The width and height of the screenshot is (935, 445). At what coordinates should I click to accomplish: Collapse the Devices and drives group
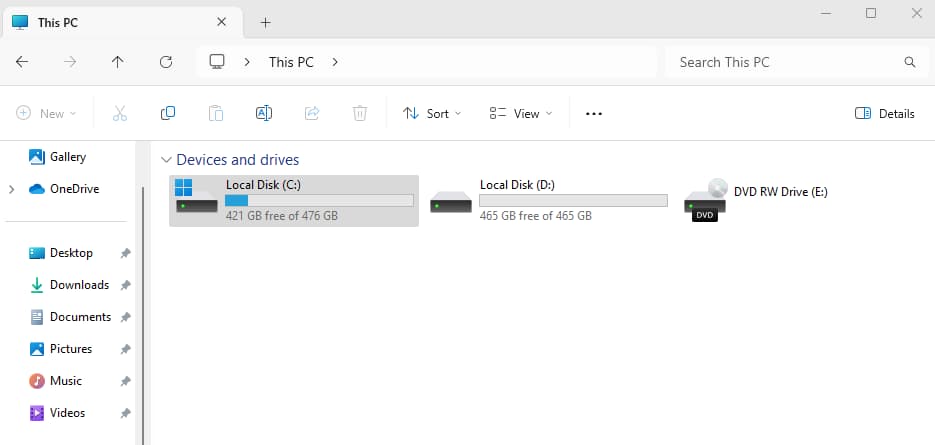(x=166, y=160)
